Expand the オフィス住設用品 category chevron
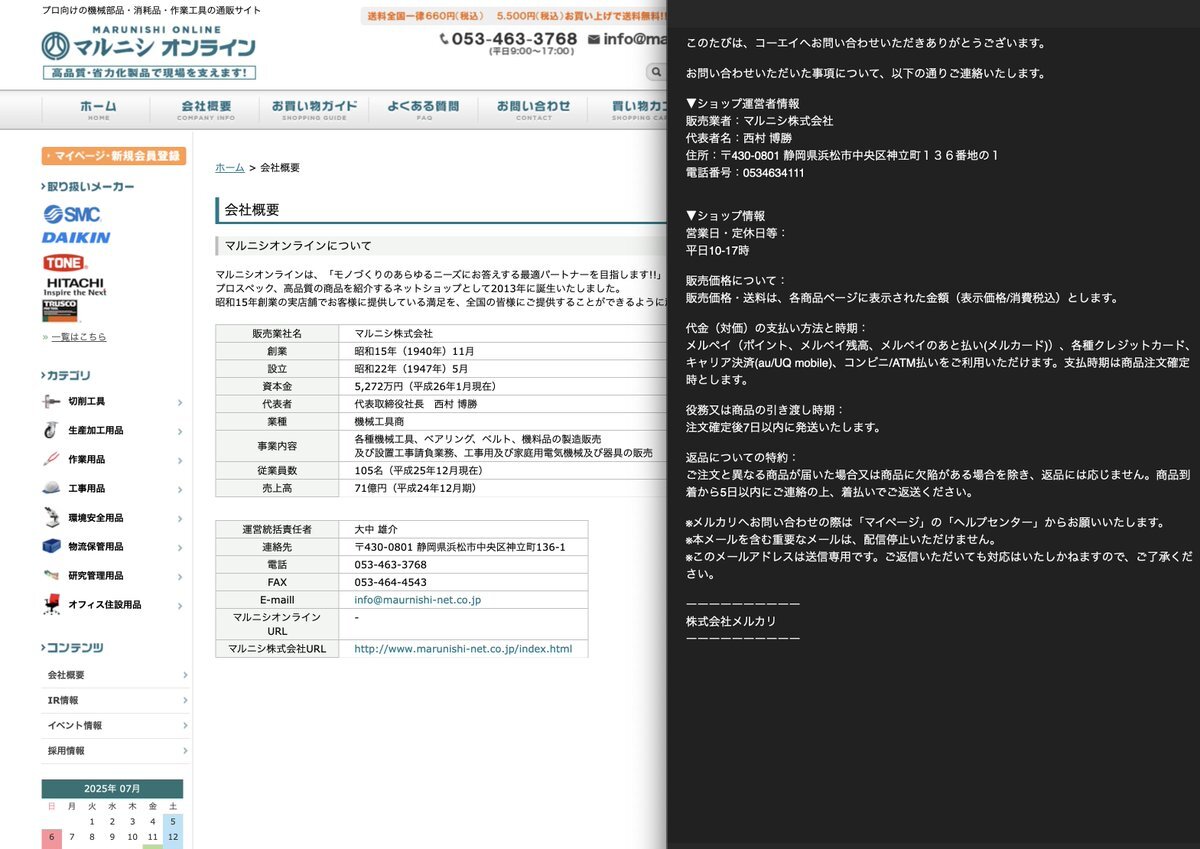This screenshot has width=1200, height=849. point(180,606)
